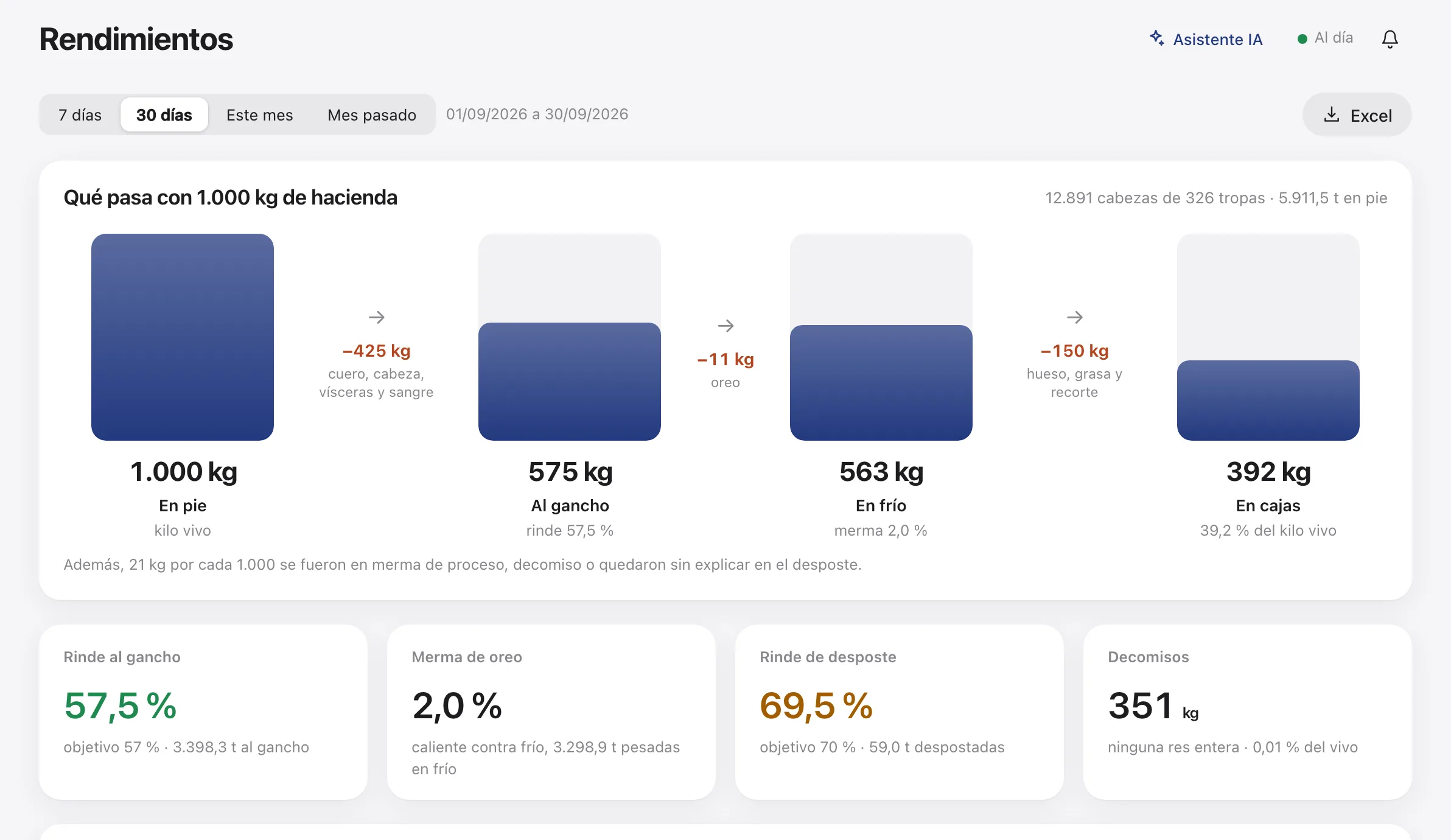
Task: Switch to Mes pasado period
Action: [372, 114]
